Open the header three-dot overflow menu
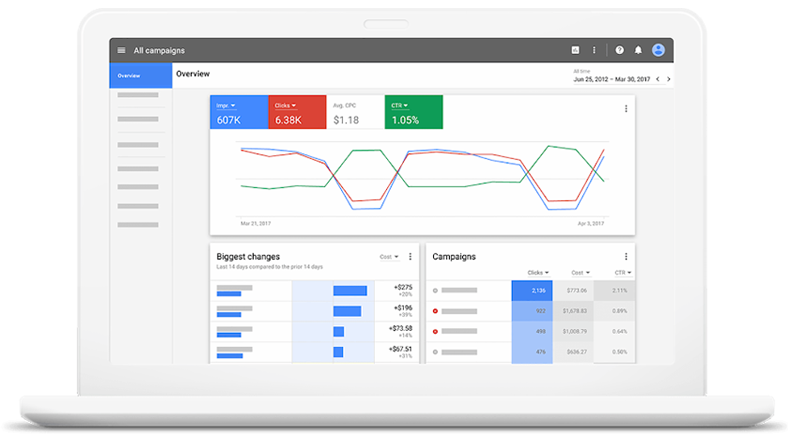Image resolution: width=788 pixels, height=443 pixels. pos(594,50)
